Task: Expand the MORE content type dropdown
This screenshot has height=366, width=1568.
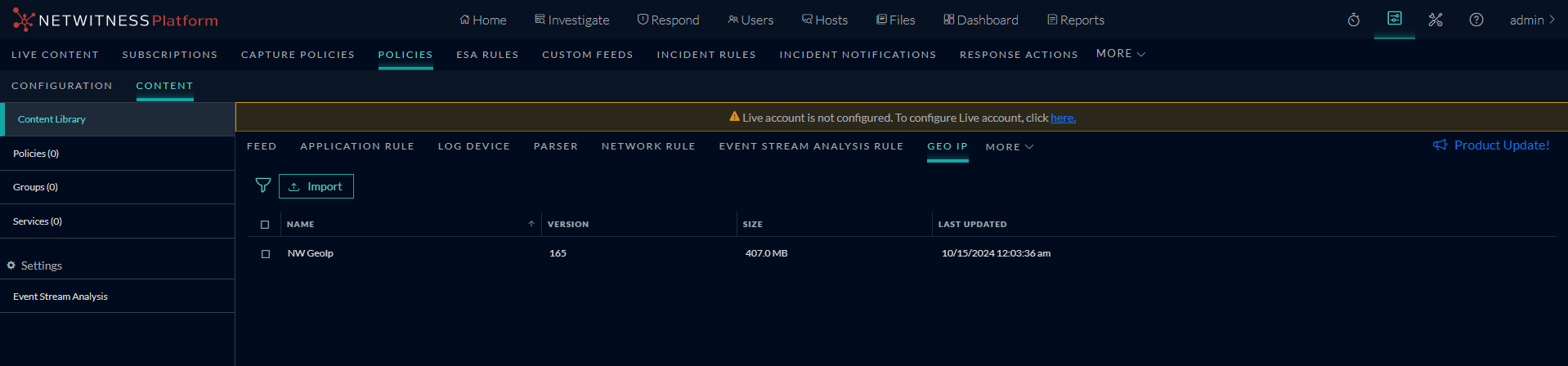Action: 1010,147
